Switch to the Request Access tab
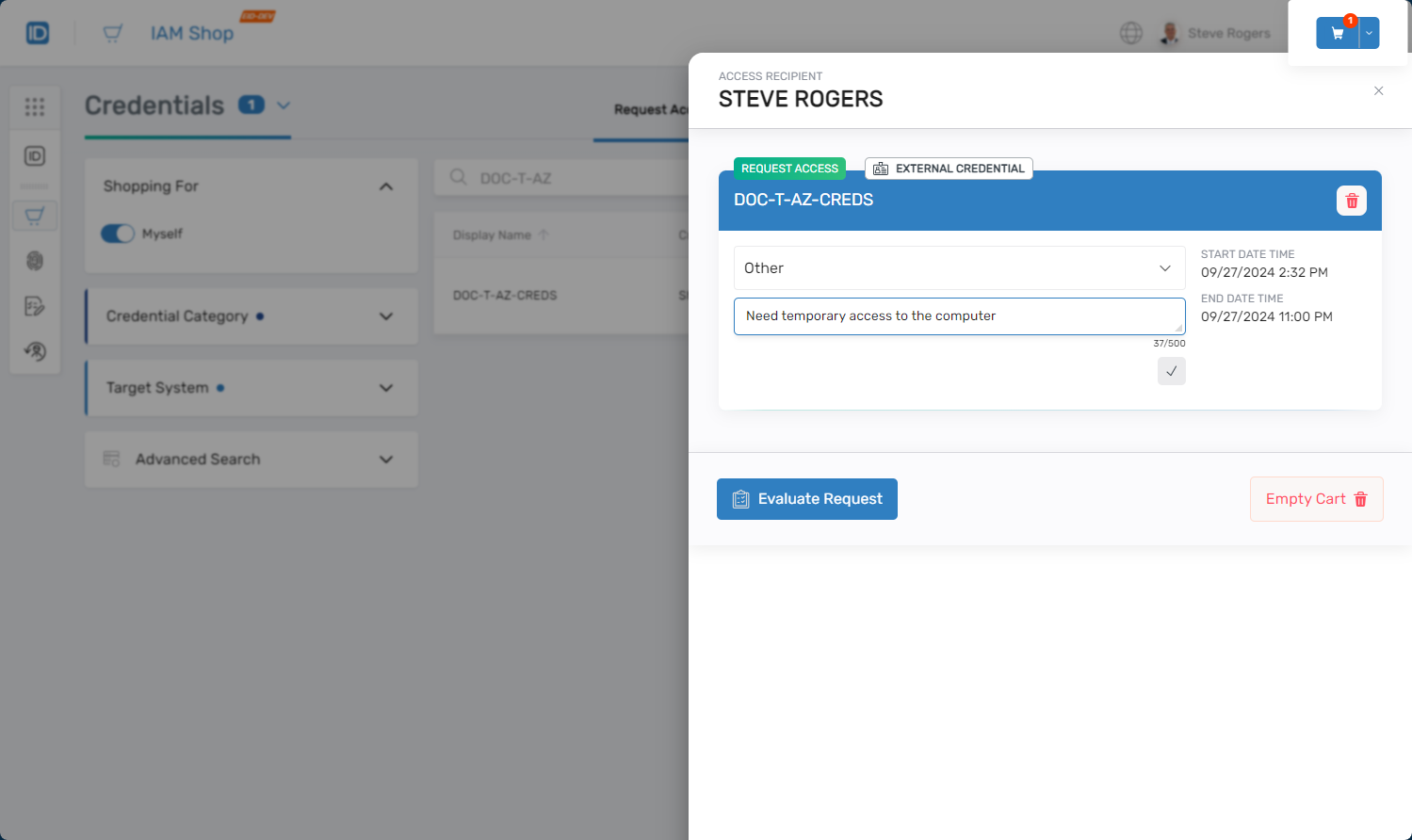The height and width of the screenshot is (840, 1412). (x=650, y=110)
